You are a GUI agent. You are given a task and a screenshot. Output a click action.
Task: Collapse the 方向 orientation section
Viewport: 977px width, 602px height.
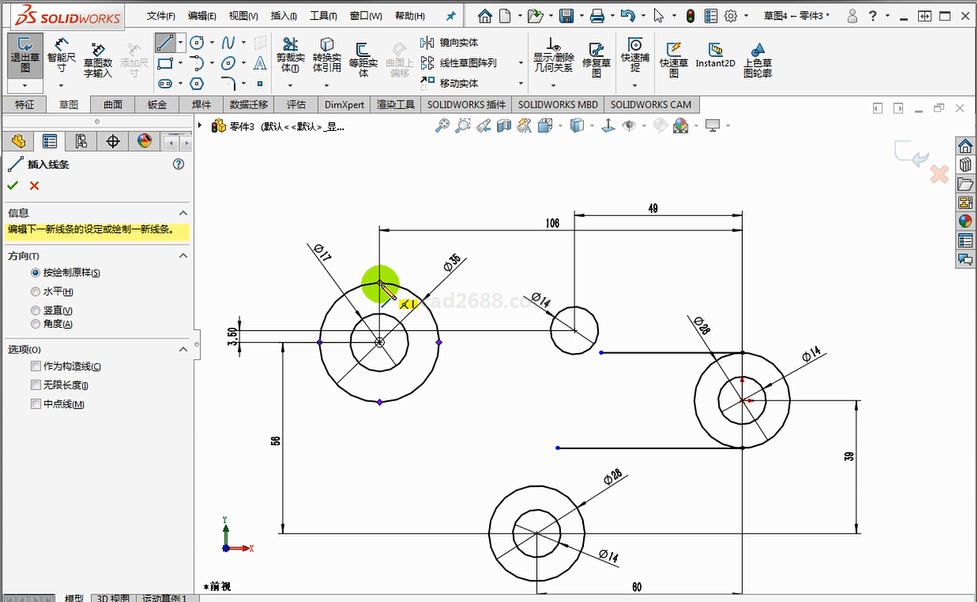pyautogui.click(x=183, y=256)
